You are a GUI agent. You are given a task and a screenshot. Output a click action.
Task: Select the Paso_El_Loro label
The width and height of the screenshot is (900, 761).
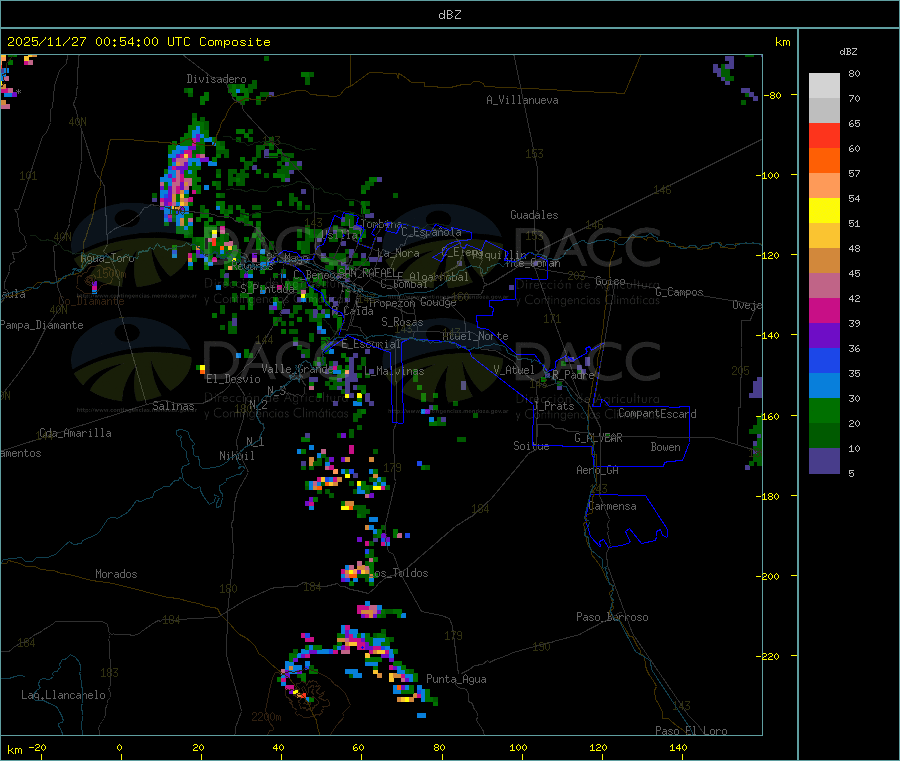pos(691,731)
